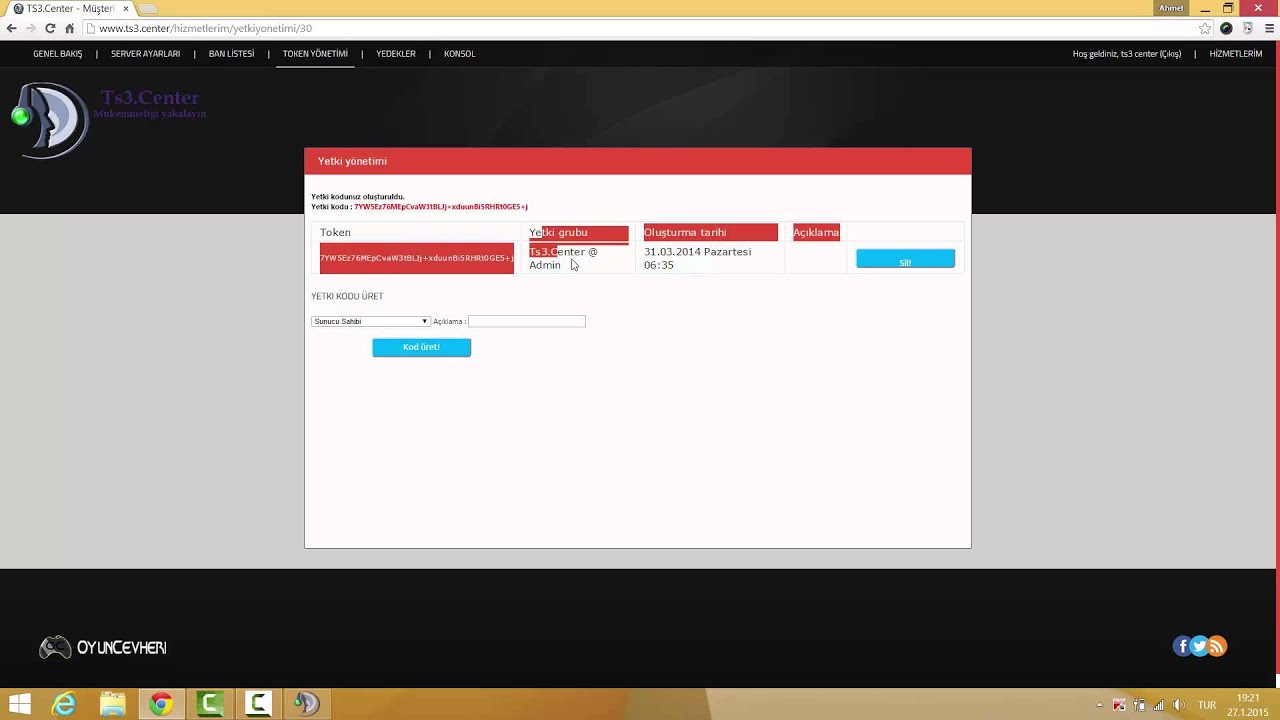This screenshot has width=1280, height=720.
Task: Open the battery power tray icon
Action: tap(1139, 705)
